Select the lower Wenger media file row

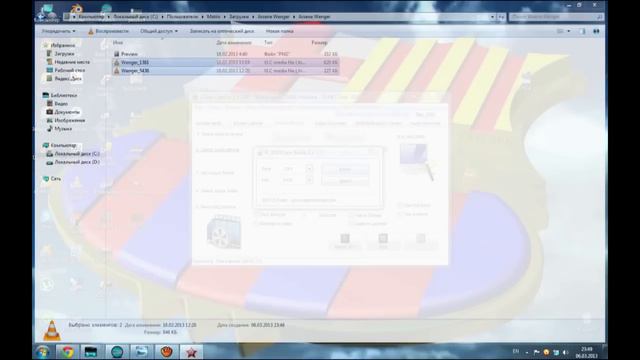(225, 71)
